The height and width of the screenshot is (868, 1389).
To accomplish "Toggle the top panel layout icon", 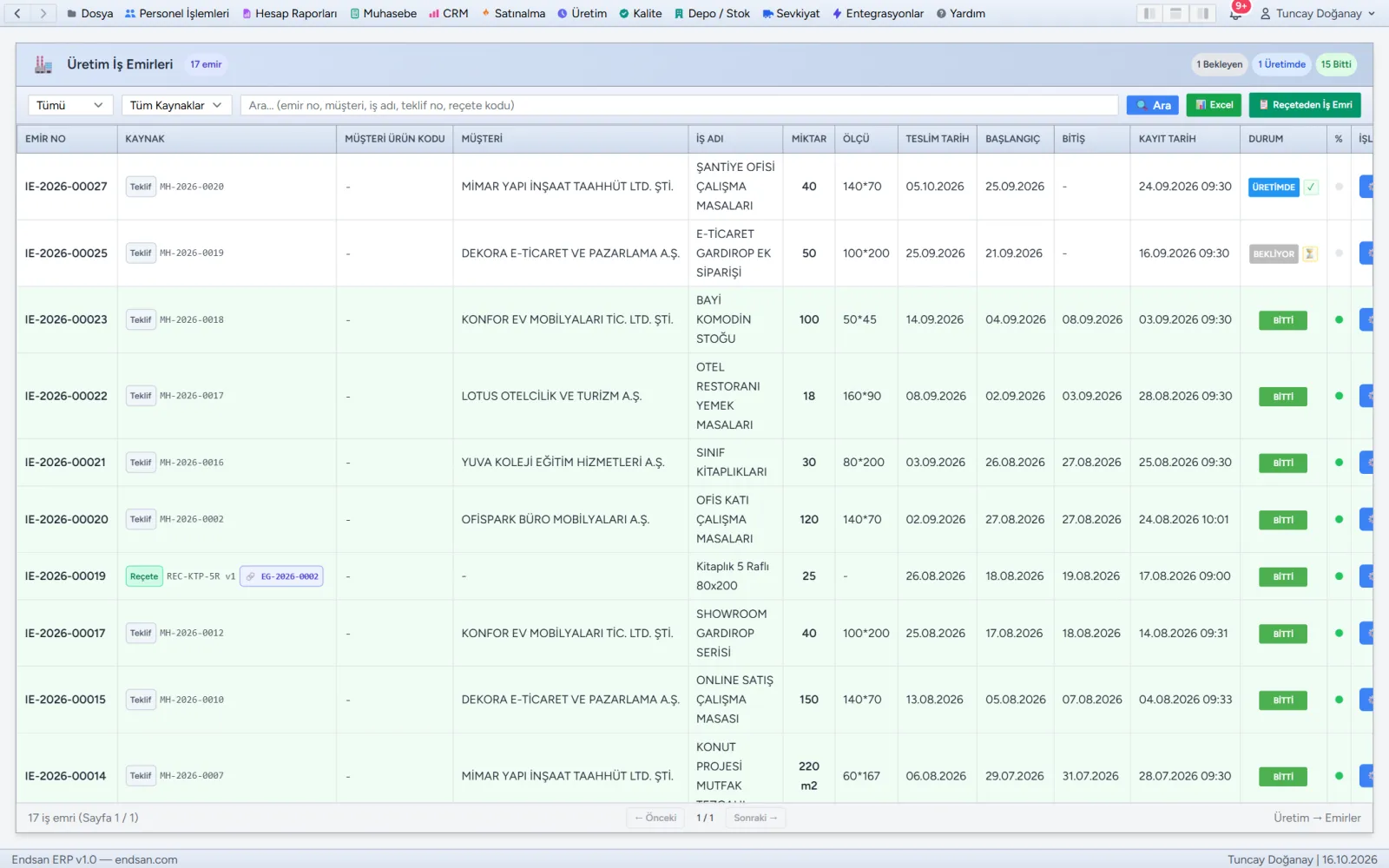I will 1176,13.
